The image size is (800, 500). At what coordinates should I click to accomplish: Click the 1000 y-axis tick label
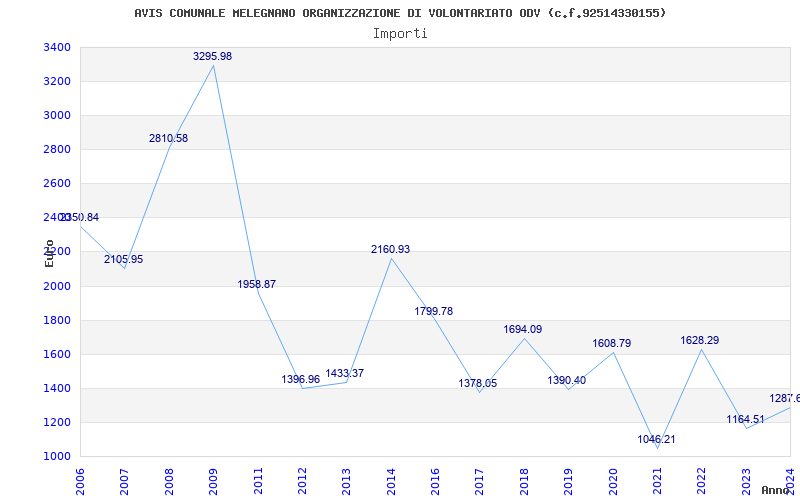click(57, 457)
